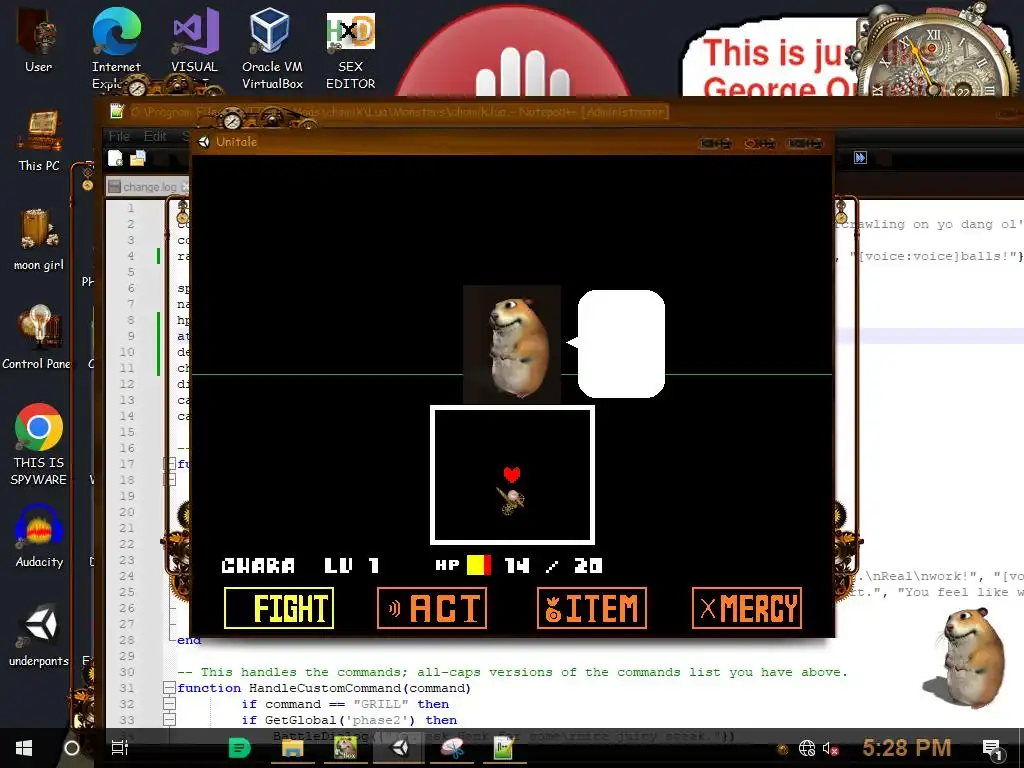Open the green chat app on taskbar
Screen dimensions: 1024x768
[x=240, y=748]
